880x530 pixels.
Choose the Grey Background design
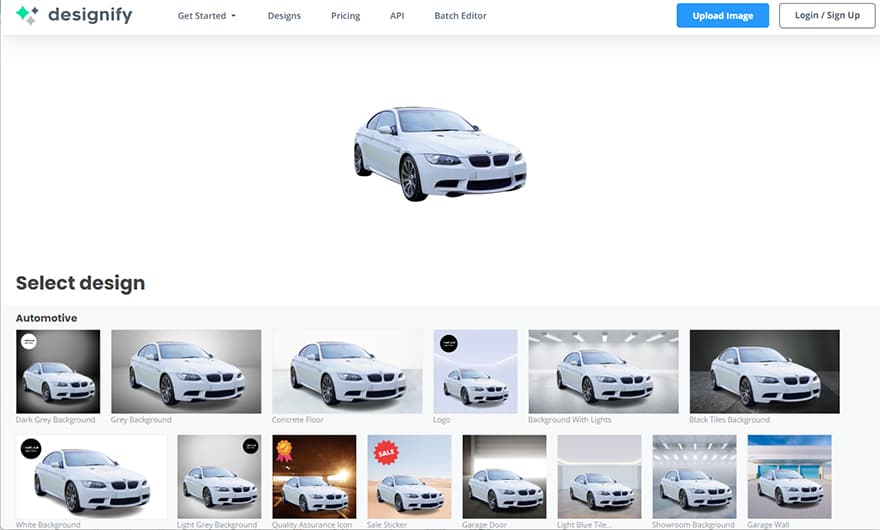click(x=186, y=371)
